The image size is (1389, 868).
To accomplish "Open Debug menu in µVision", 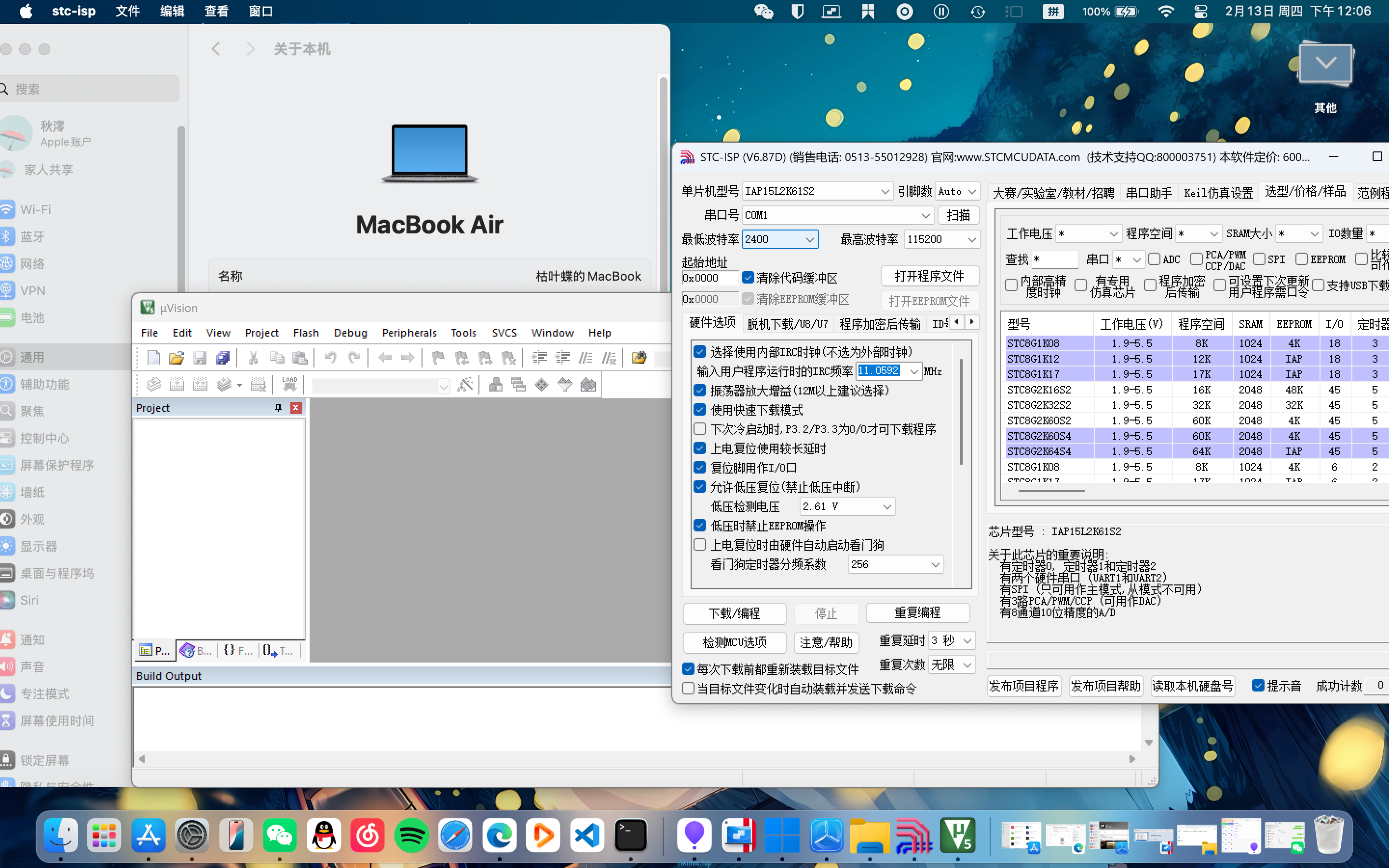I will click(350, 332).
